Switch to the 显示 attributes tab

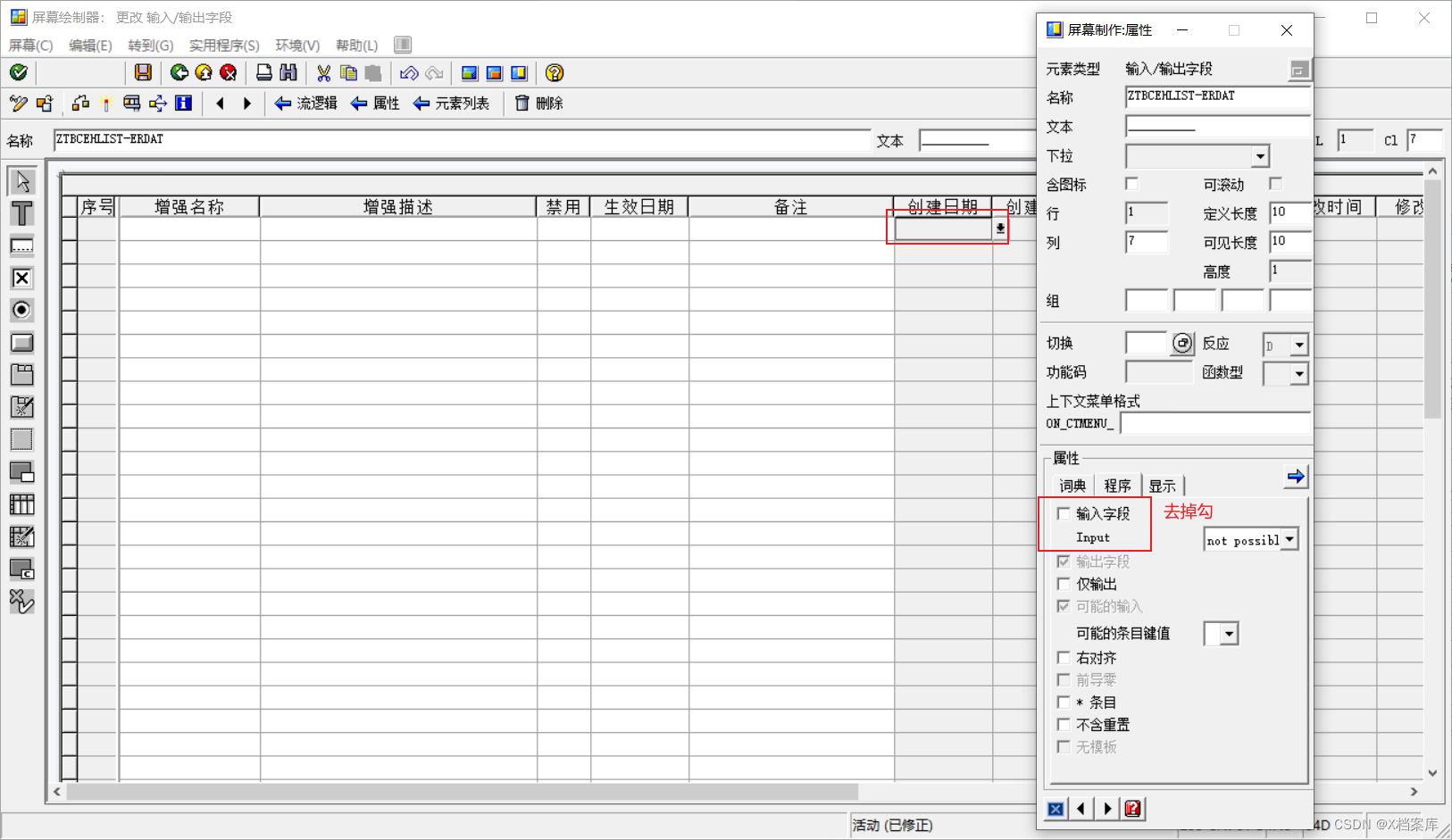(1162, 486)
